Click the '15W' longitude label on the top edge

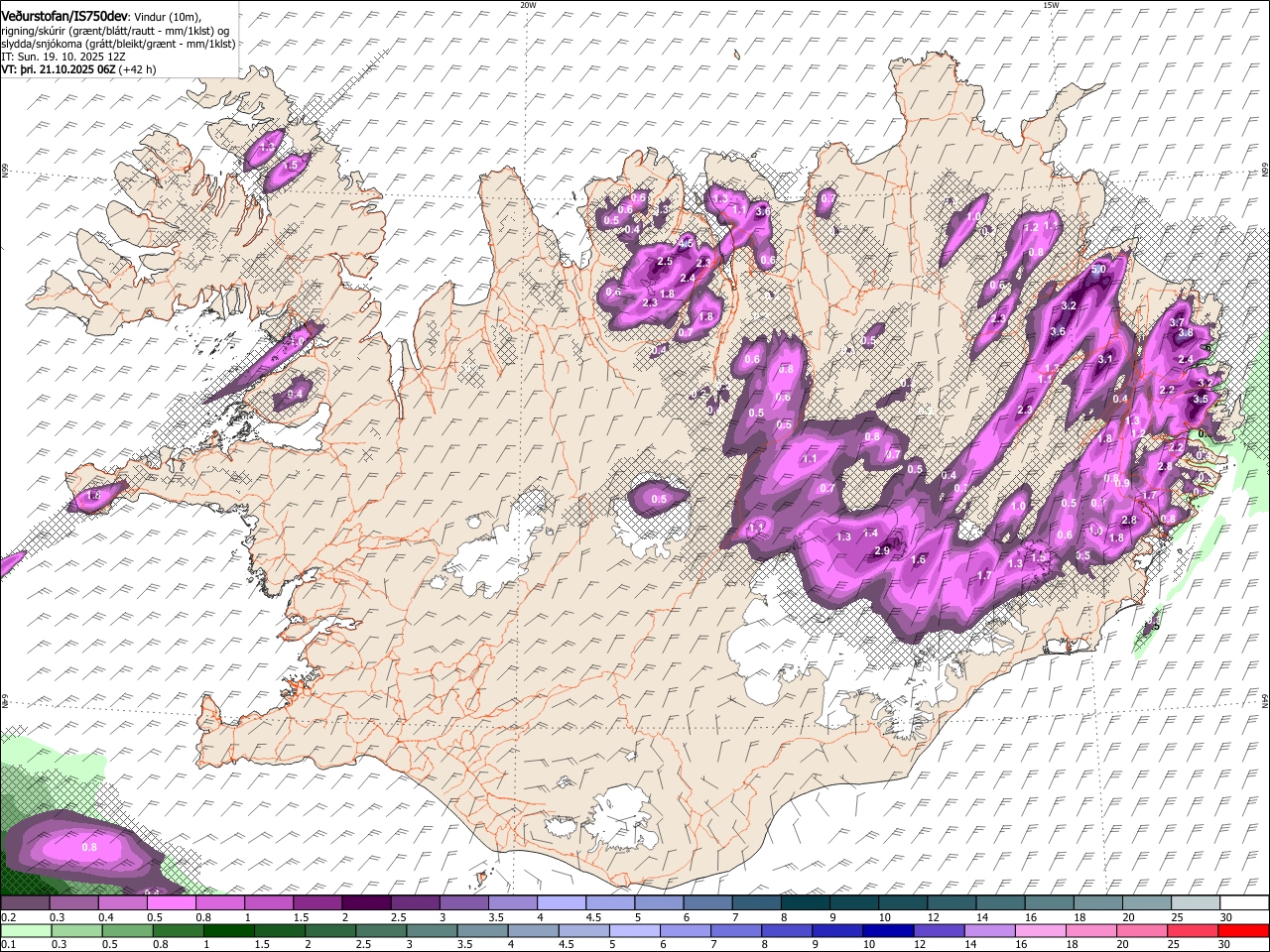1051,5
